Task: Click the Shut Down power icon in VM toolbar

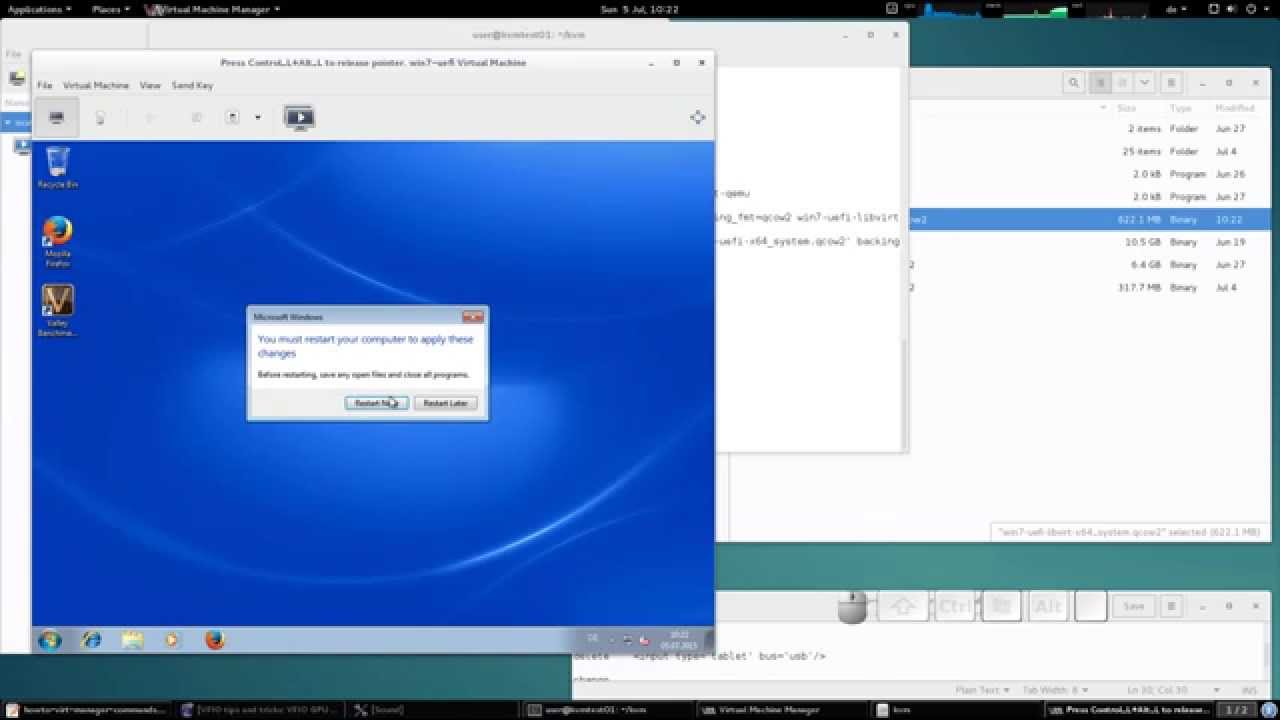Action: (x=232, y=118)
